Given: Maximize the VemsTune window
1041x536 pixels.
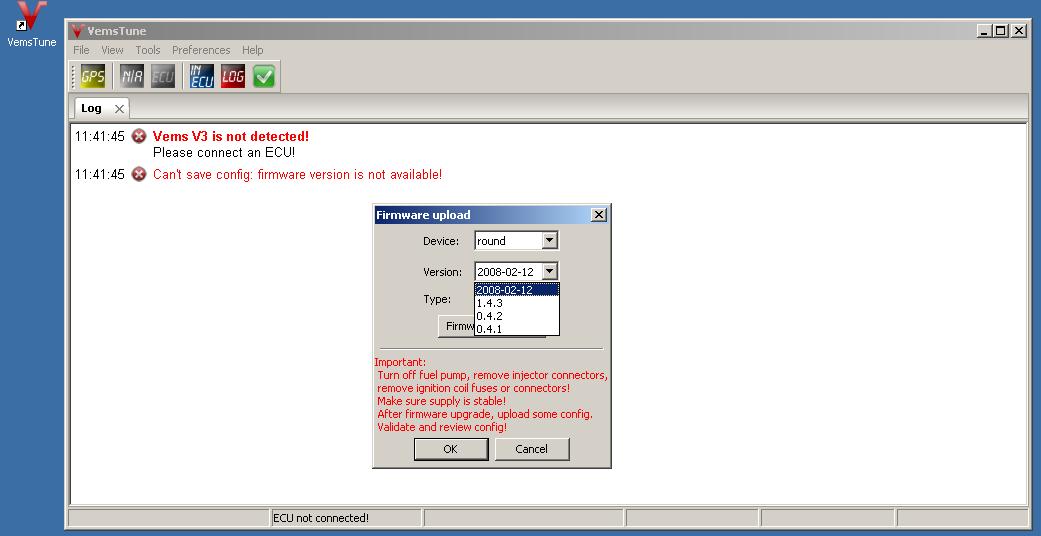Looking at the screenshot, I should 1001,31.
